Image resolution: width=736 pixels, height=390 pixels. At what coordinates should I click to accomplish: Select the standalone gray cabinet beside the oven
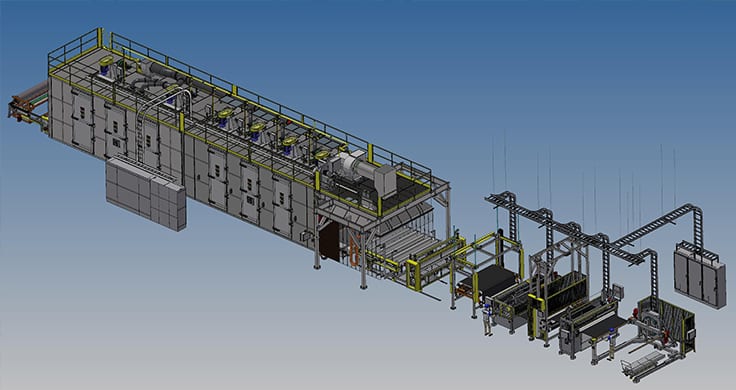tap(146, 193)
